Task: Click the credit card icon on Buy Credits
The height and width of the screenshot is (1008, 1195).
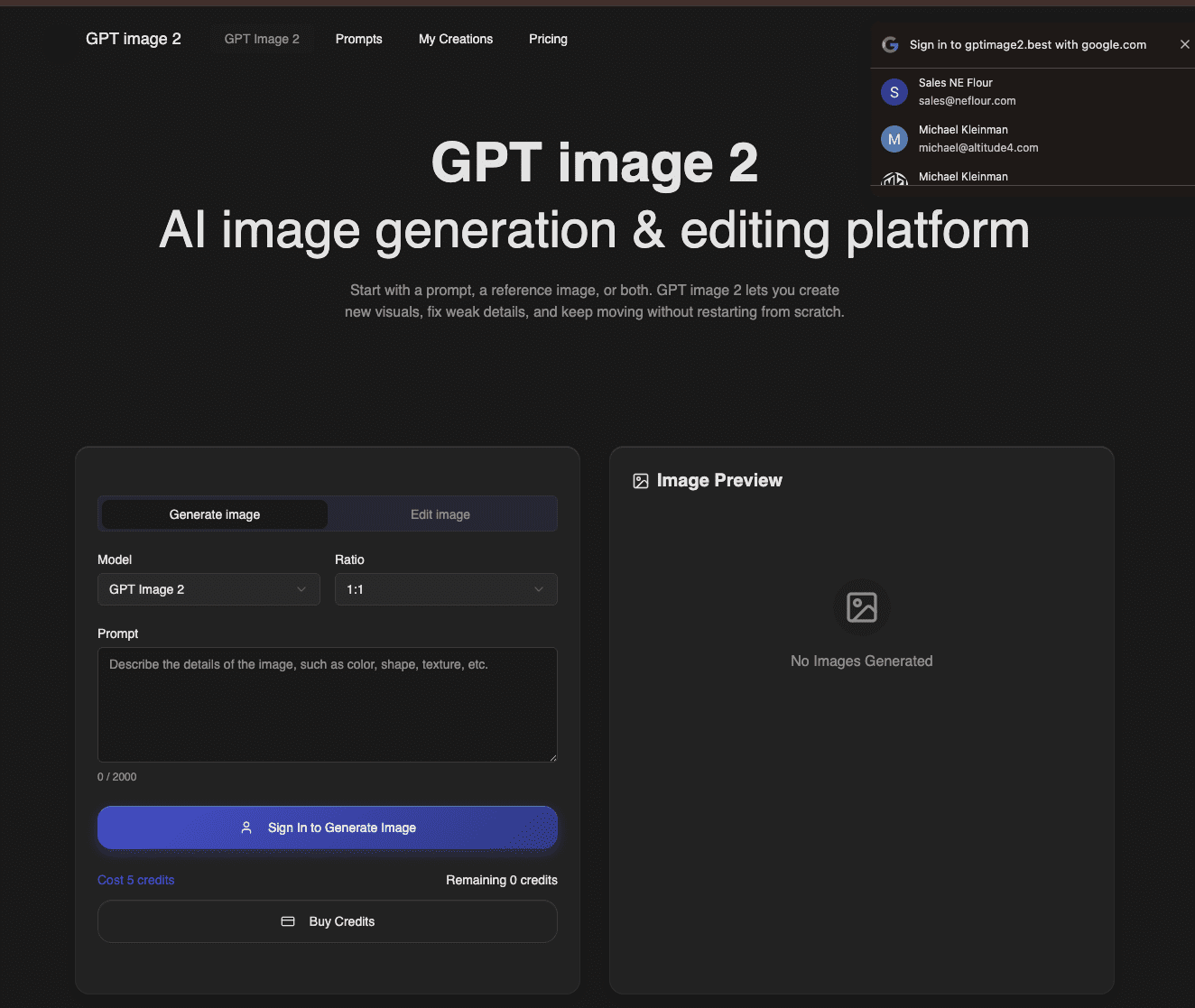Action: point(288,921)
